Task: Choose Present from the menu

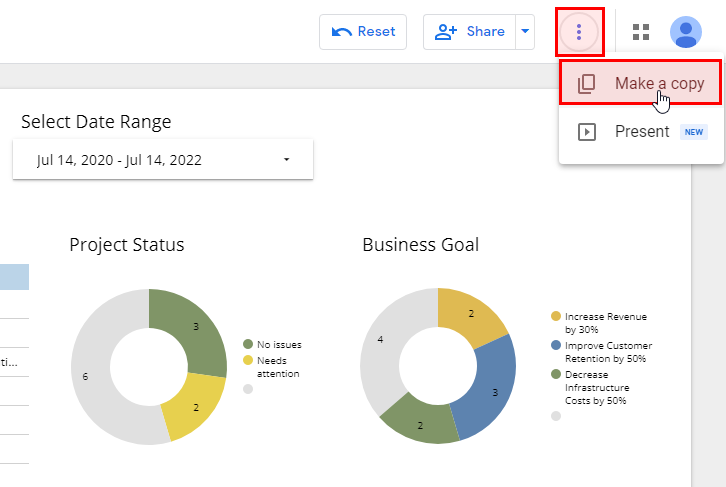Action: pyautogui.click(x=641, y=132)
